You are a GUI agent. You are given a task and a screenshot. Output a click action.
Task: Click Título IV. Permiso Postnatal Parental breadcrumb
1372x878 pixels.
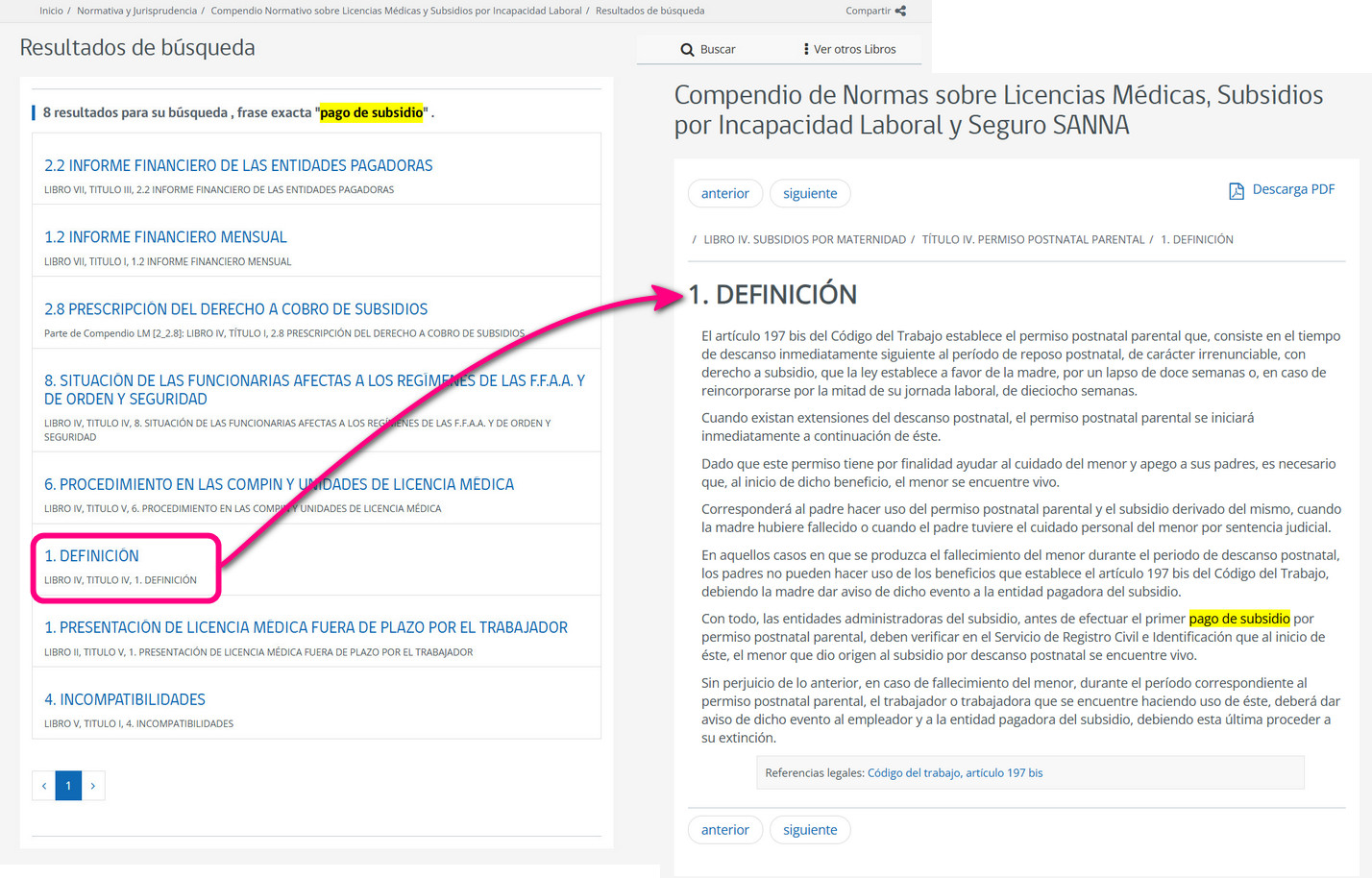click(x=1033, y=239)
